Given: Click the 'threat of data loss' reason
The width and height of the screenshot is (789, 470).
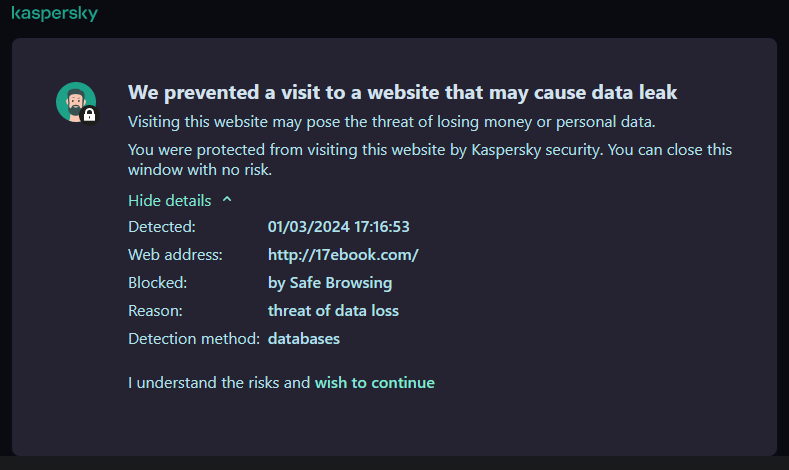Looking at the screenshot, I should pyautogui.click(x=333, y=311).
